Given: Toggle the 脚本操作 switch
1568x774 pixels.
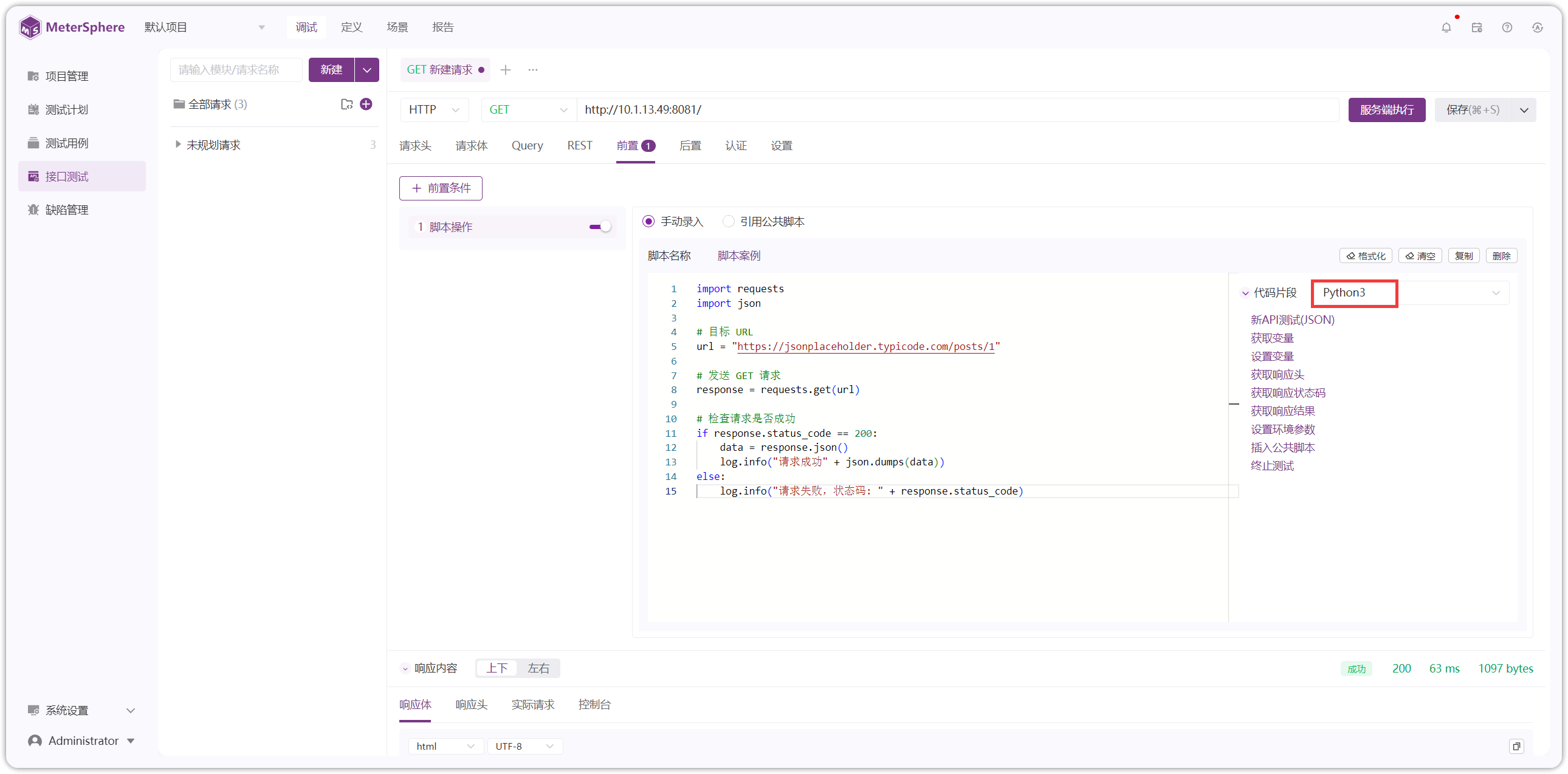Looking at the screenshot, I should (x=600, y=227).
